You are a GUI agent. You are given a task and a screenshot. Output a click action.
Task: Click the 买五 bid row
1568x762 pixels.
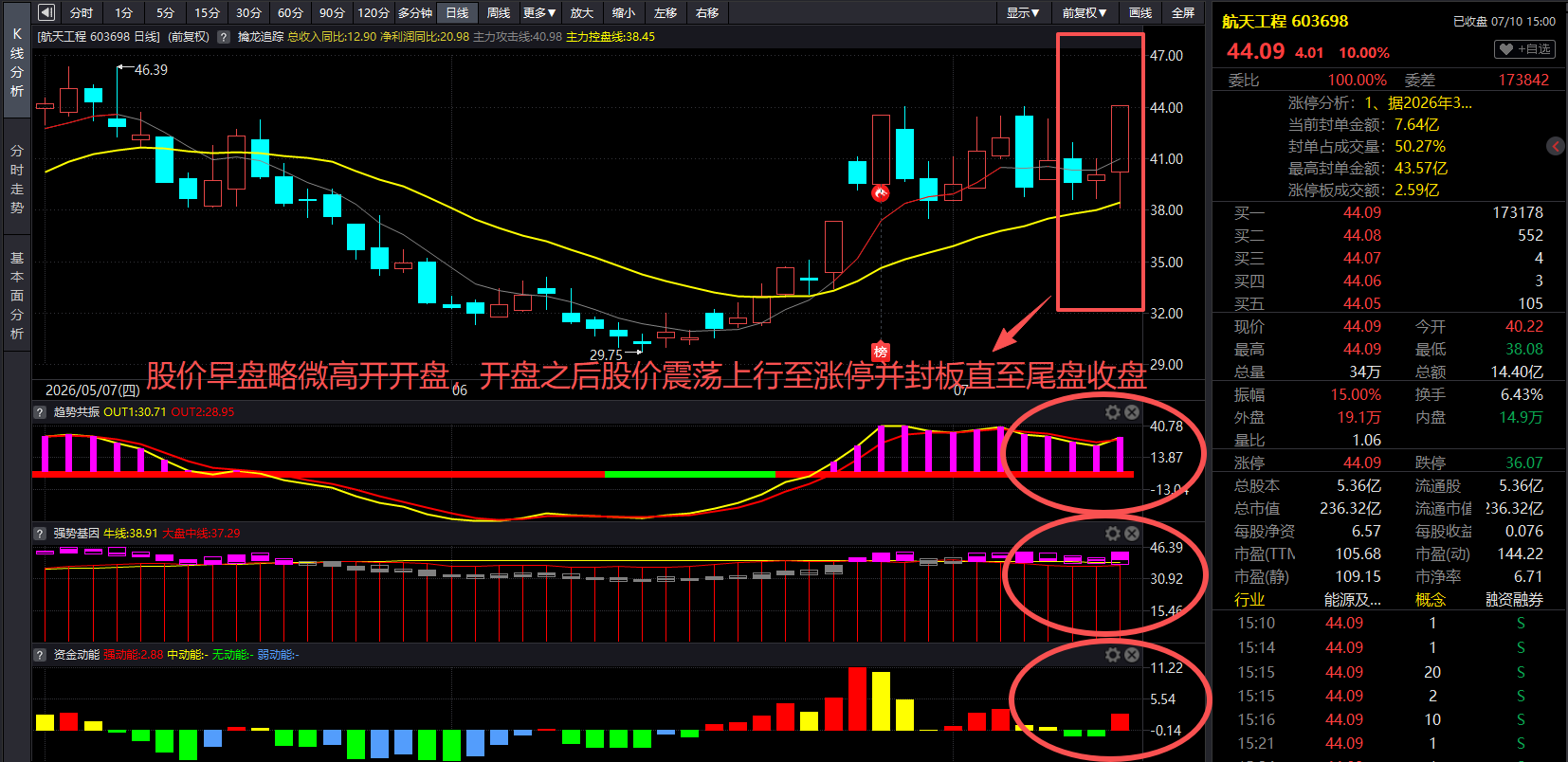1389,303
